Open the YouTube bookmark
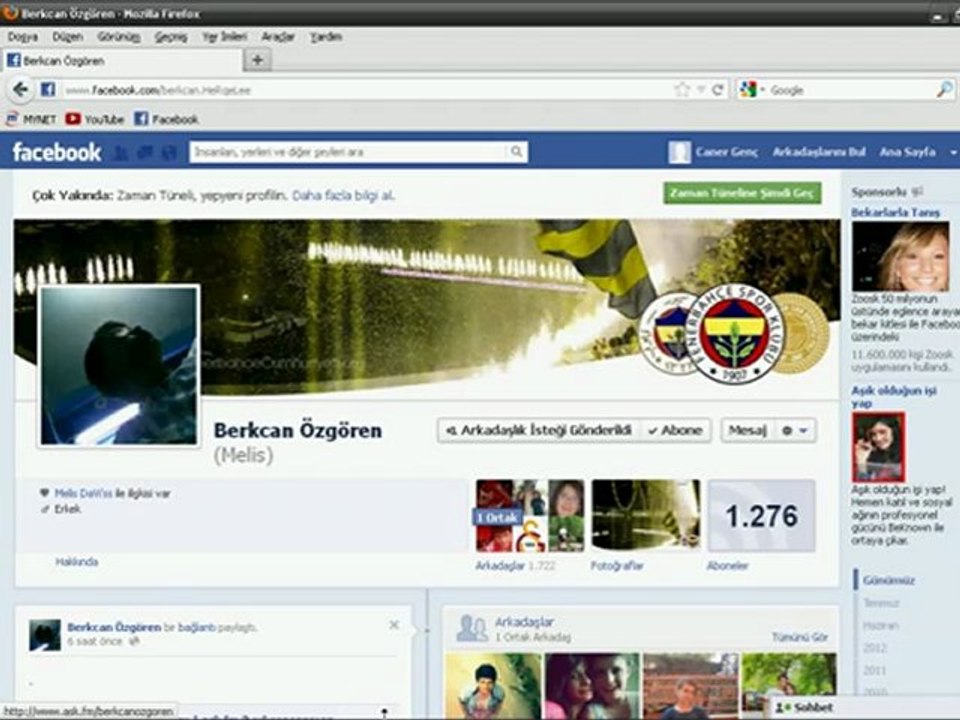Viewport: 960px width, 720px height. [95, 119]
